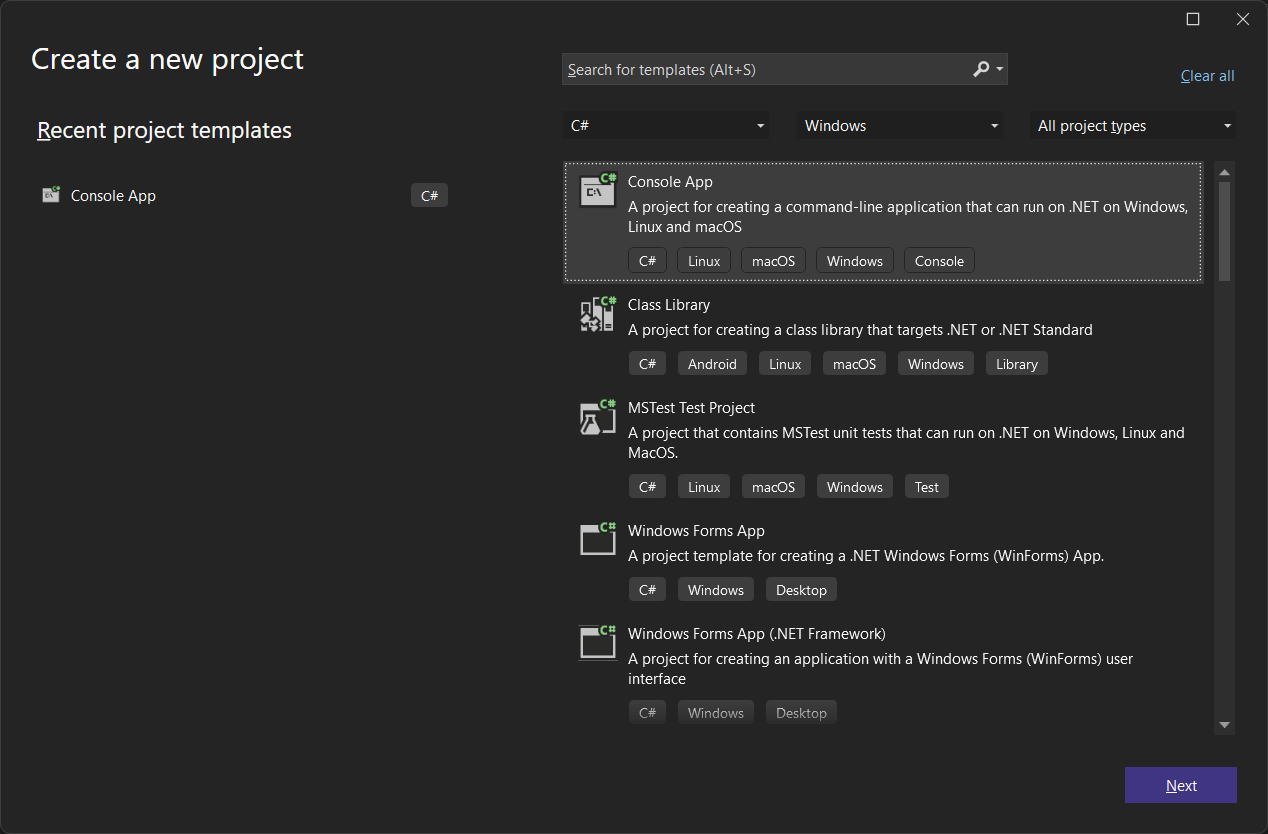Maximize the dialog window
Image resolution: width=1268 pixels, height=834 pixels.
(1193, 19)
